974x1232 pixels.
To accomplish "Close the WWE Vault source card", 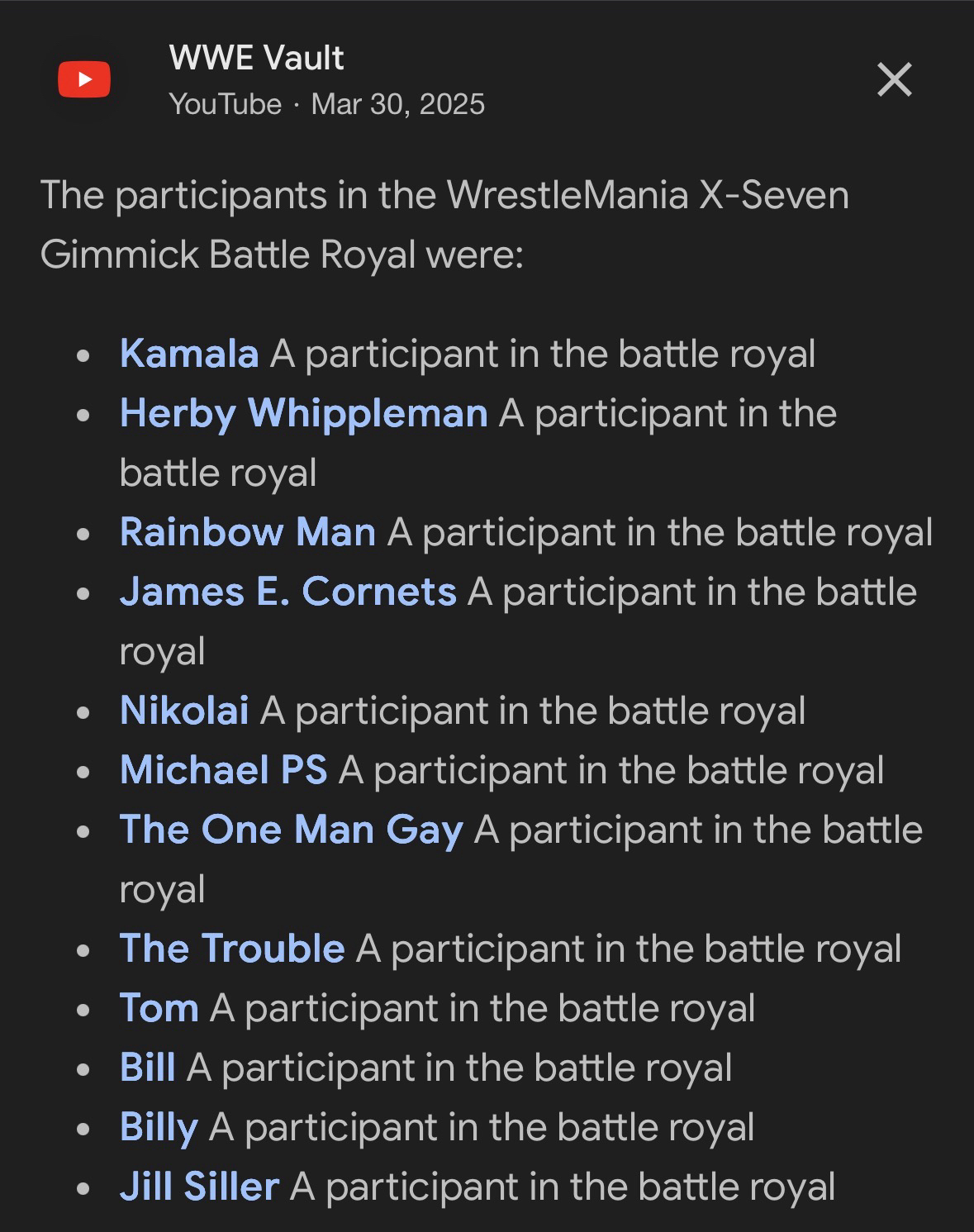I will point(894,80).
